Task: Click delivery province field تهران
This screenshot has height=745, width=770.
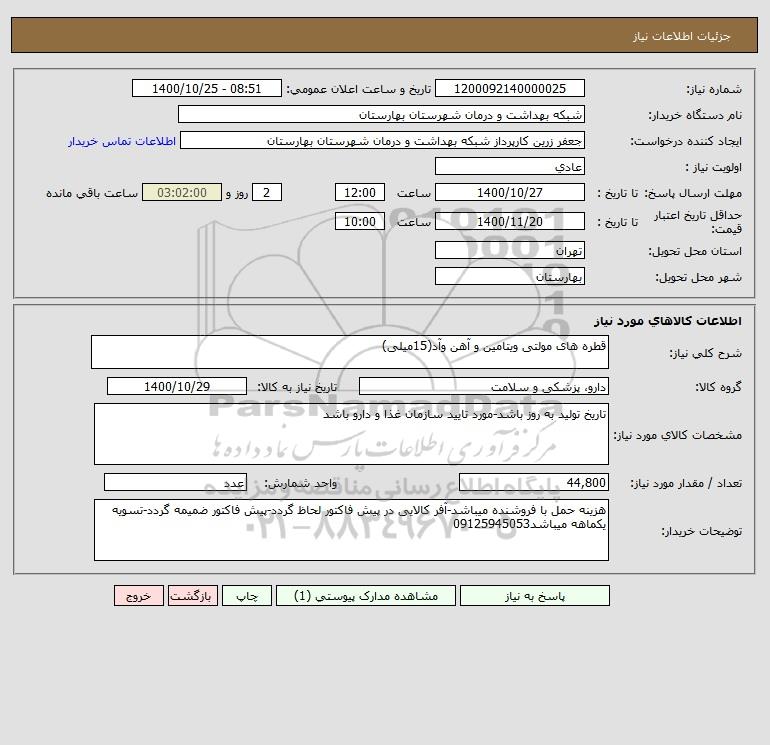Action: click(x=510, y=250)
